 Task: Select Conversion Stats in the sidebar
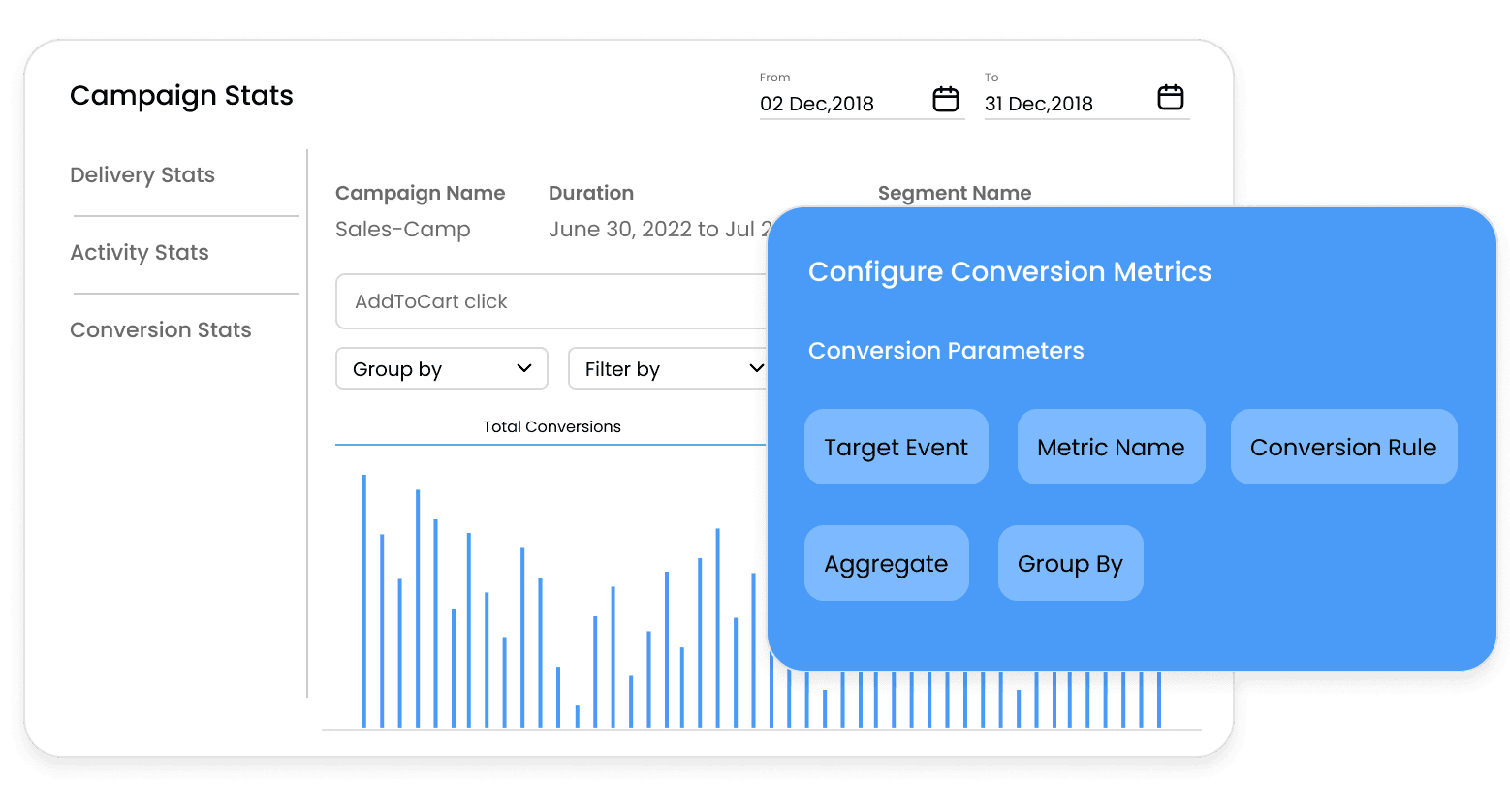161,330
